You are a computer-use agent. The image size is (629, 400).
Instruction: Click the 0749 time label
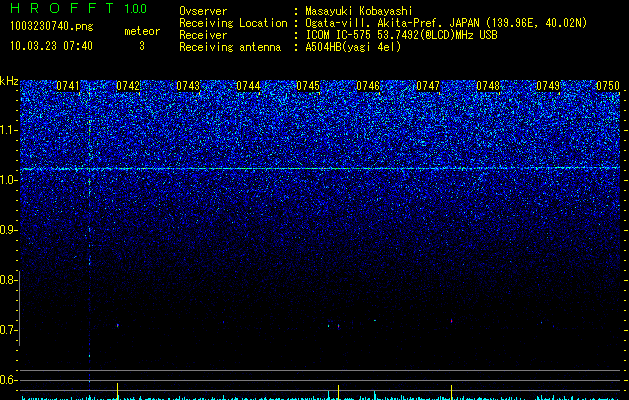(x=548, y=86)
